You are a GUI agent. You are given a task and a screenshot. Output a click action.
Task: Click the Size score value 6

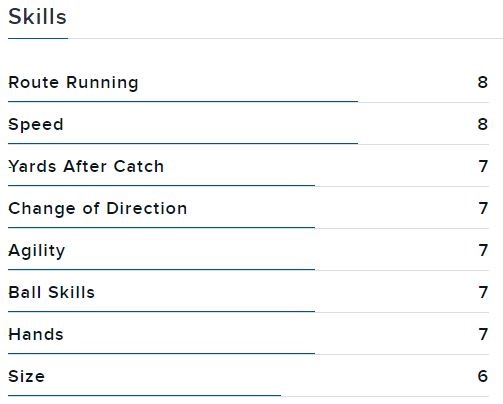click(x=483, y=376)
